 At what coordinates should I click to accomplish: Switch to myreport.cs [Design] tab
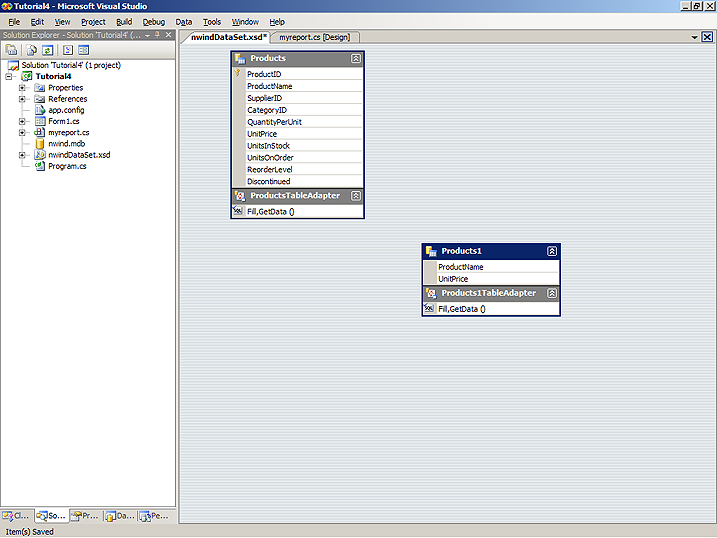(312, 37)
